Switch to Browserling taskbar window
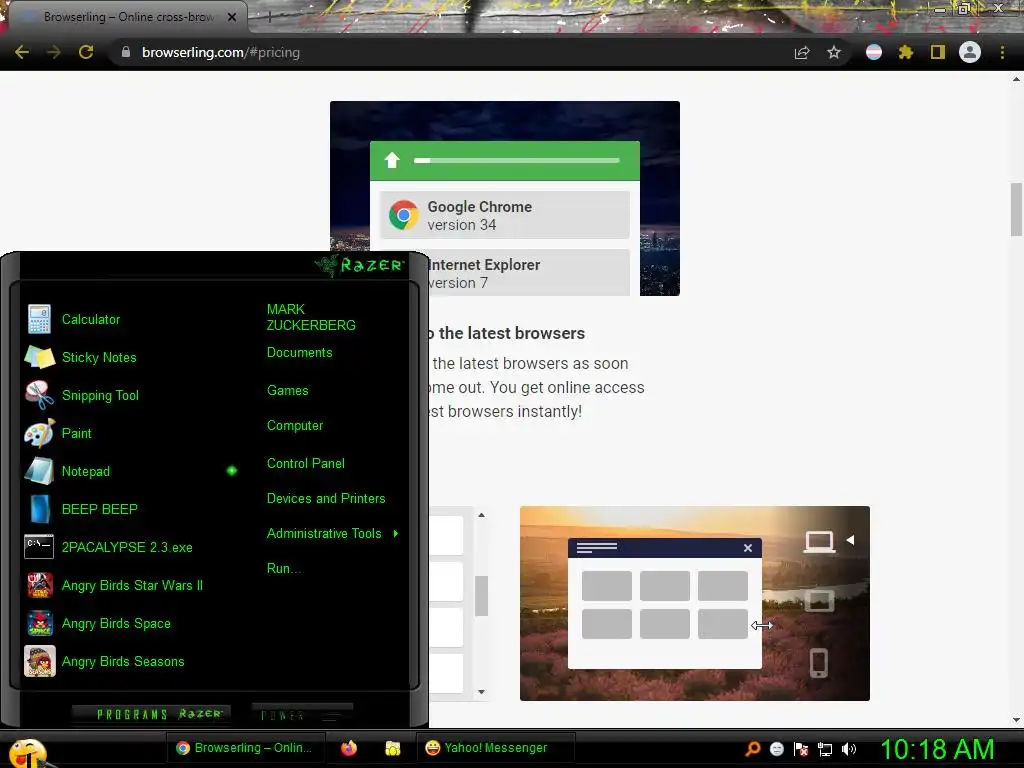Image resolution: width=1024 pixels, height=768 pixels. pos(244,748)
